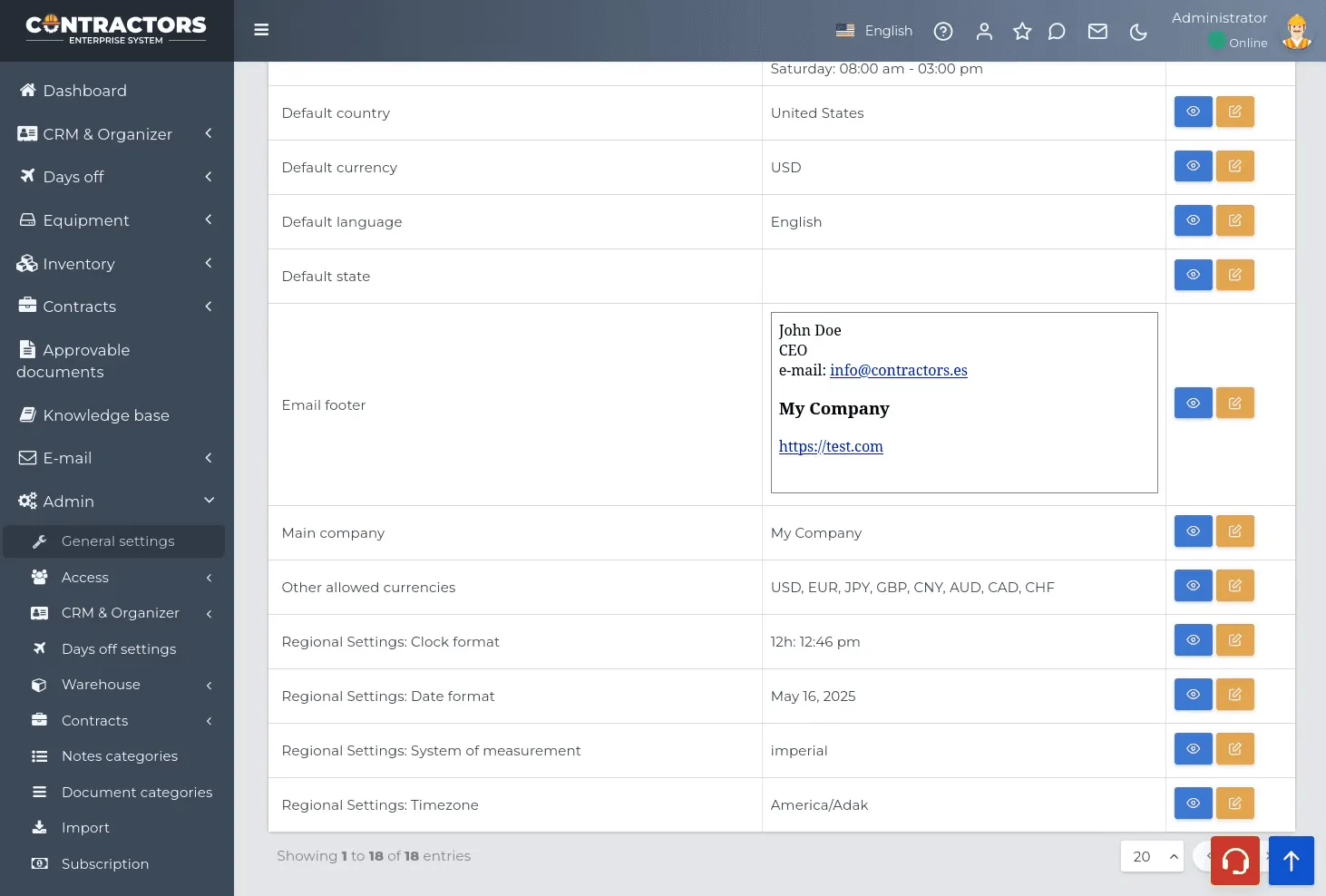Toggle the hamburger sidebar menu
The height and width of the screenshot is (896, 1326).
coord(261,30)
